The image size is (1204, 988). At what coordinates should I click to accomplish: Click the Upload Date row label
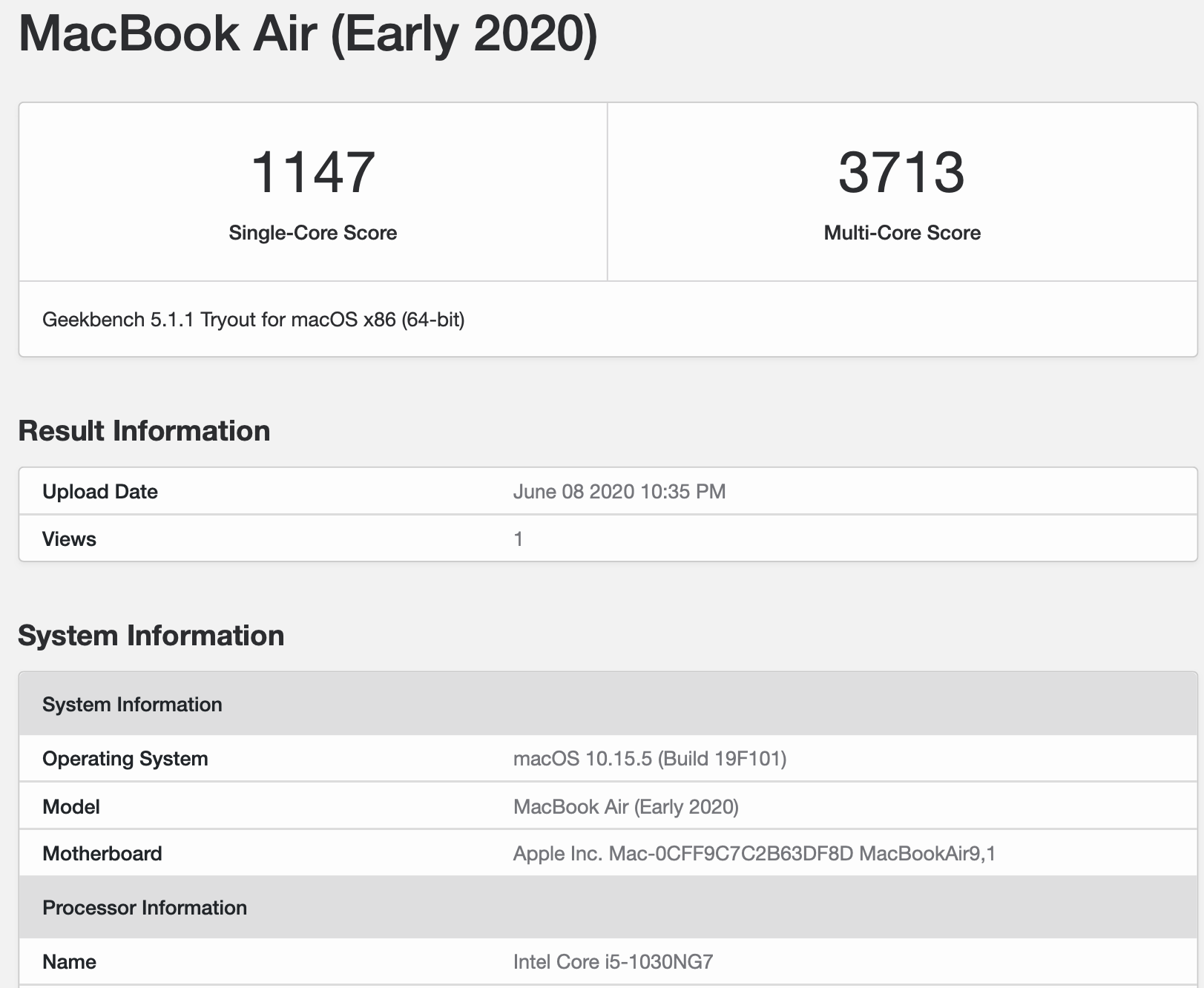click(x=100, y=492)
